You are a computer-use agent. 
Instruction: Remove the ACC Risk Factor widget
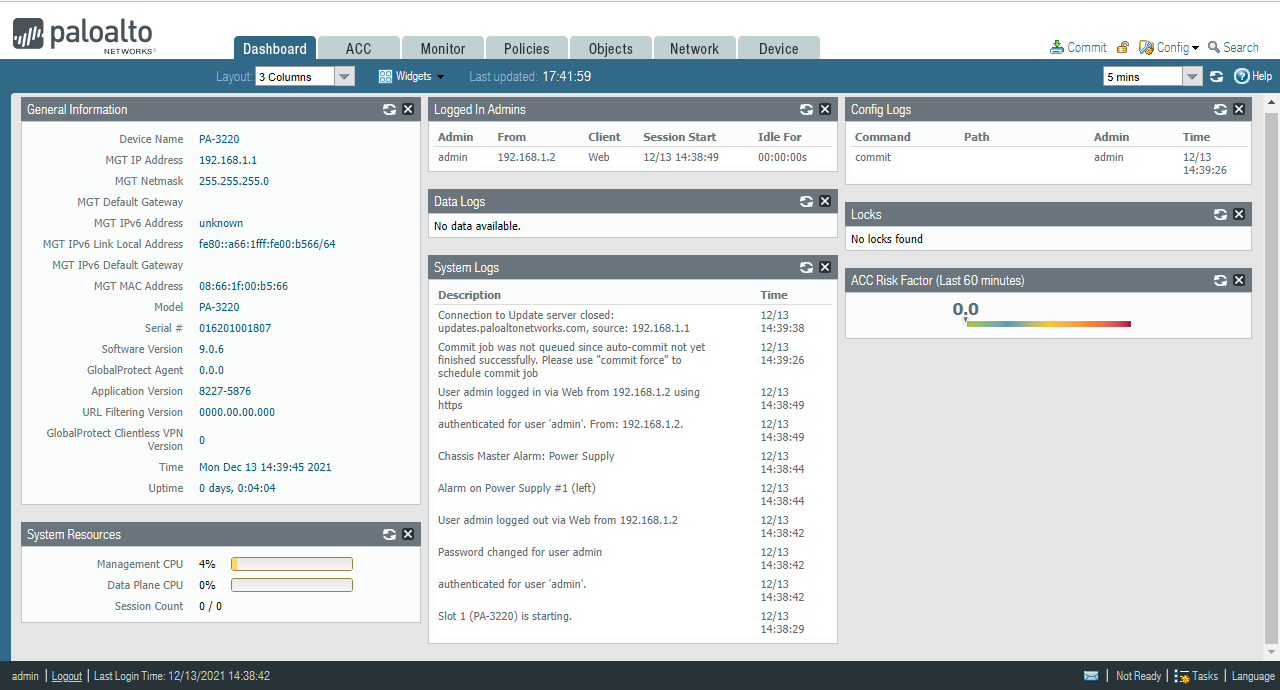tap(1239, 281)
